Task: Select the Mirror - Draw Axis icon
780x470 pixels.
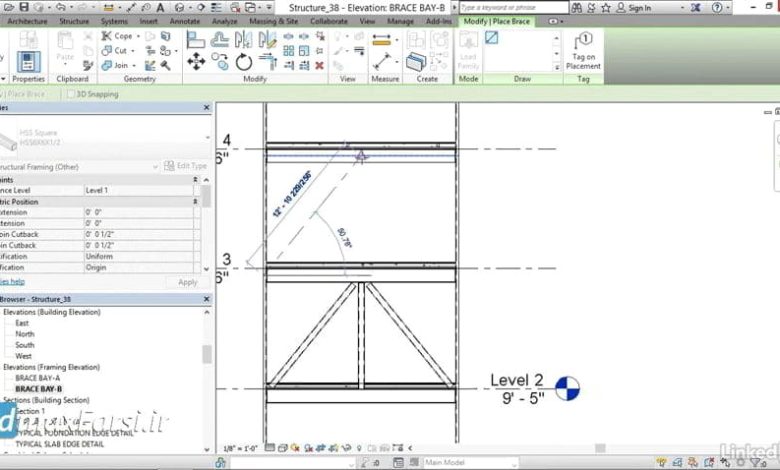Action: click(268, 39)
